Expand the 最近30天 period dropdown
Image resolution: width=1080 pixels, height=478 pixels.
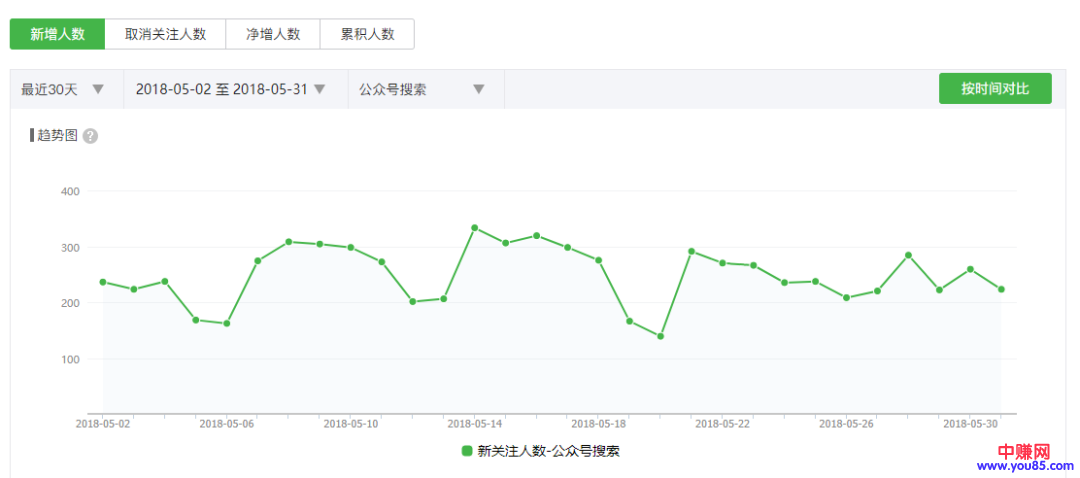tap(63, 89)
